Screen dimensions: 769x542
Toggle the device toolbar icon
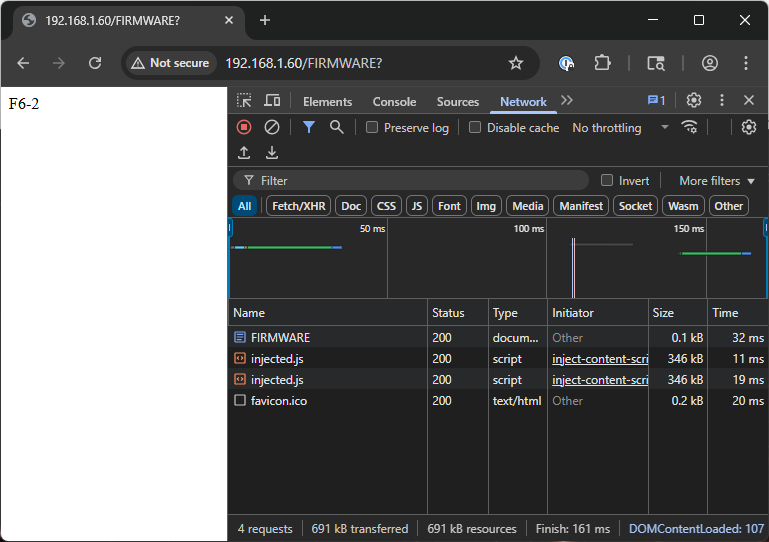point(272,101)
